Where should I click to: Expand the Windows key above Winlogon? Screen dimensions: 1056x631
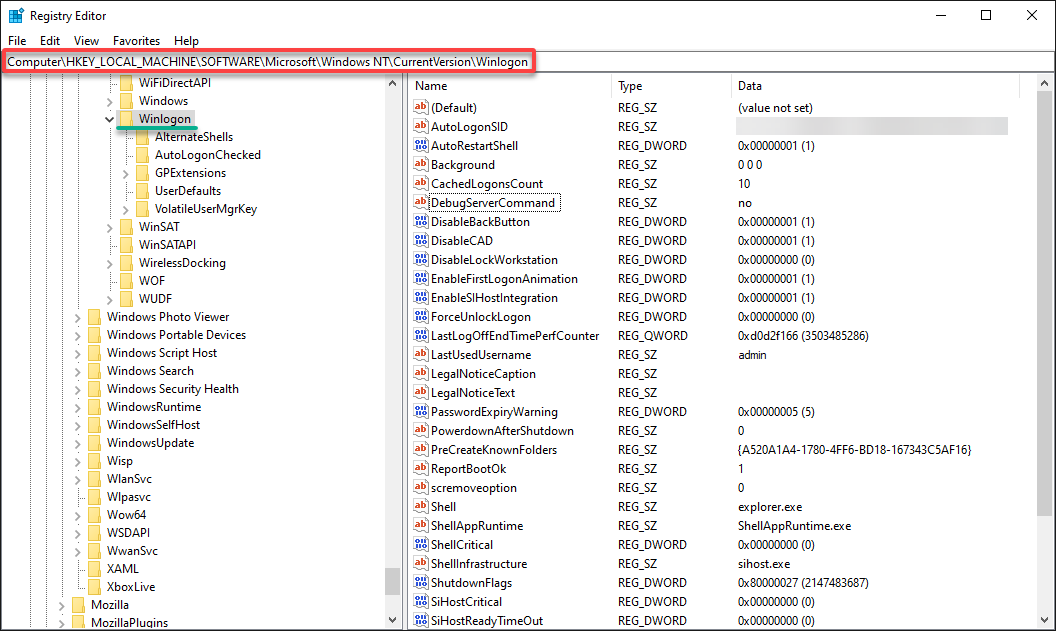(x=110, y=102)
